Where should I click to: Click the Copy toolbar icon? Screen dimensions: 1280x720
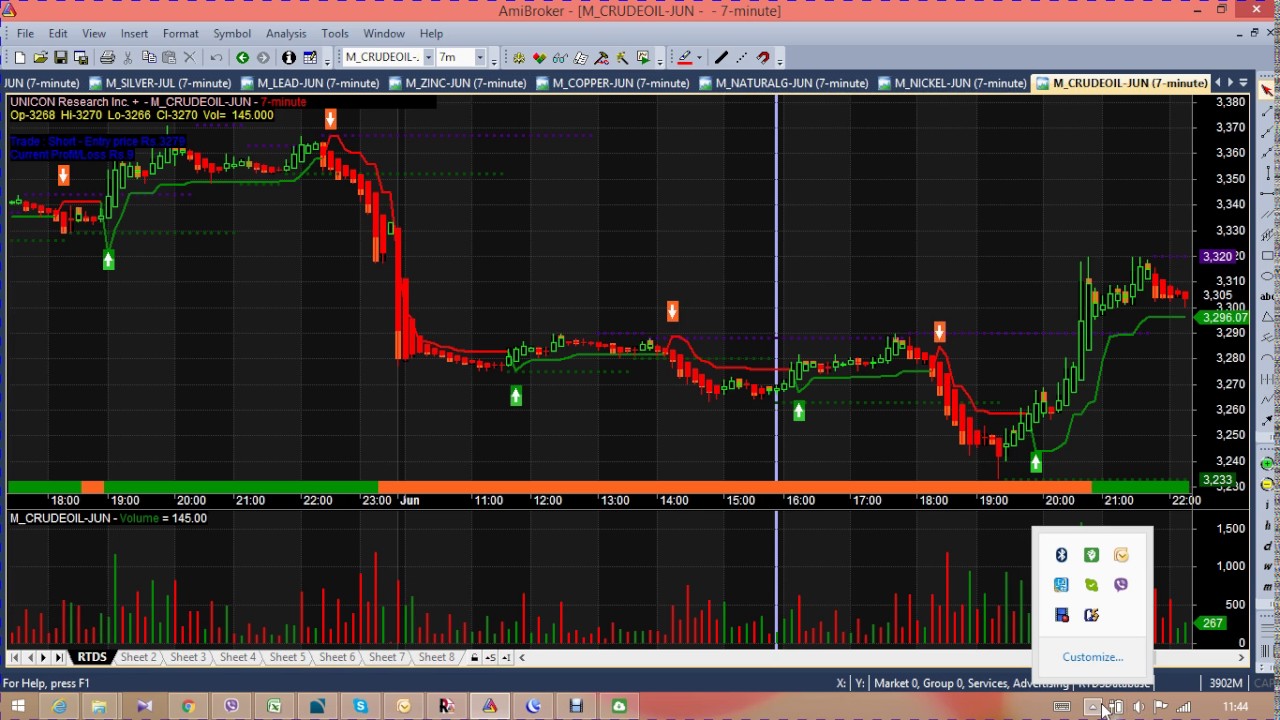pos(149,58)
